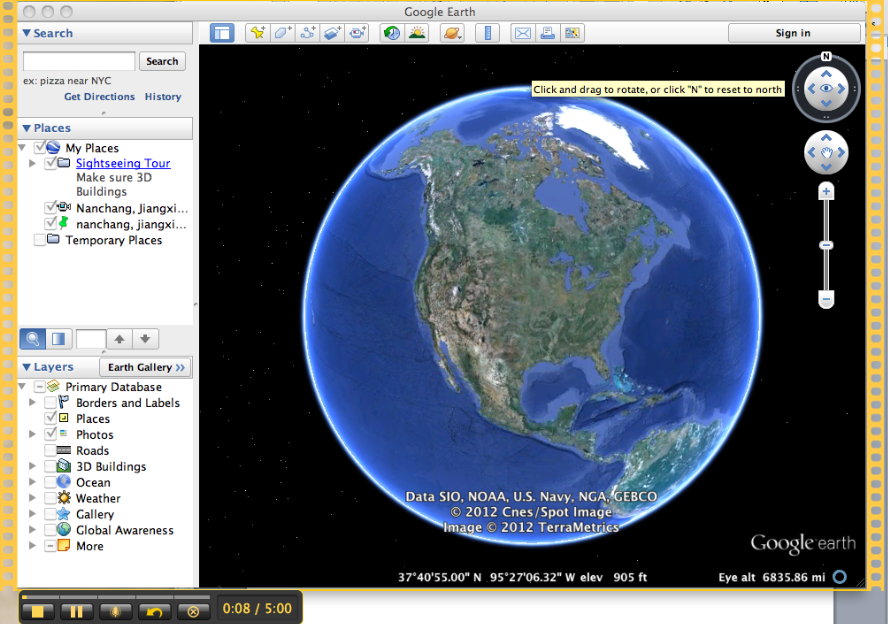
Task: Show historical imagery with the clock icon
Action: tap(391, 33)
